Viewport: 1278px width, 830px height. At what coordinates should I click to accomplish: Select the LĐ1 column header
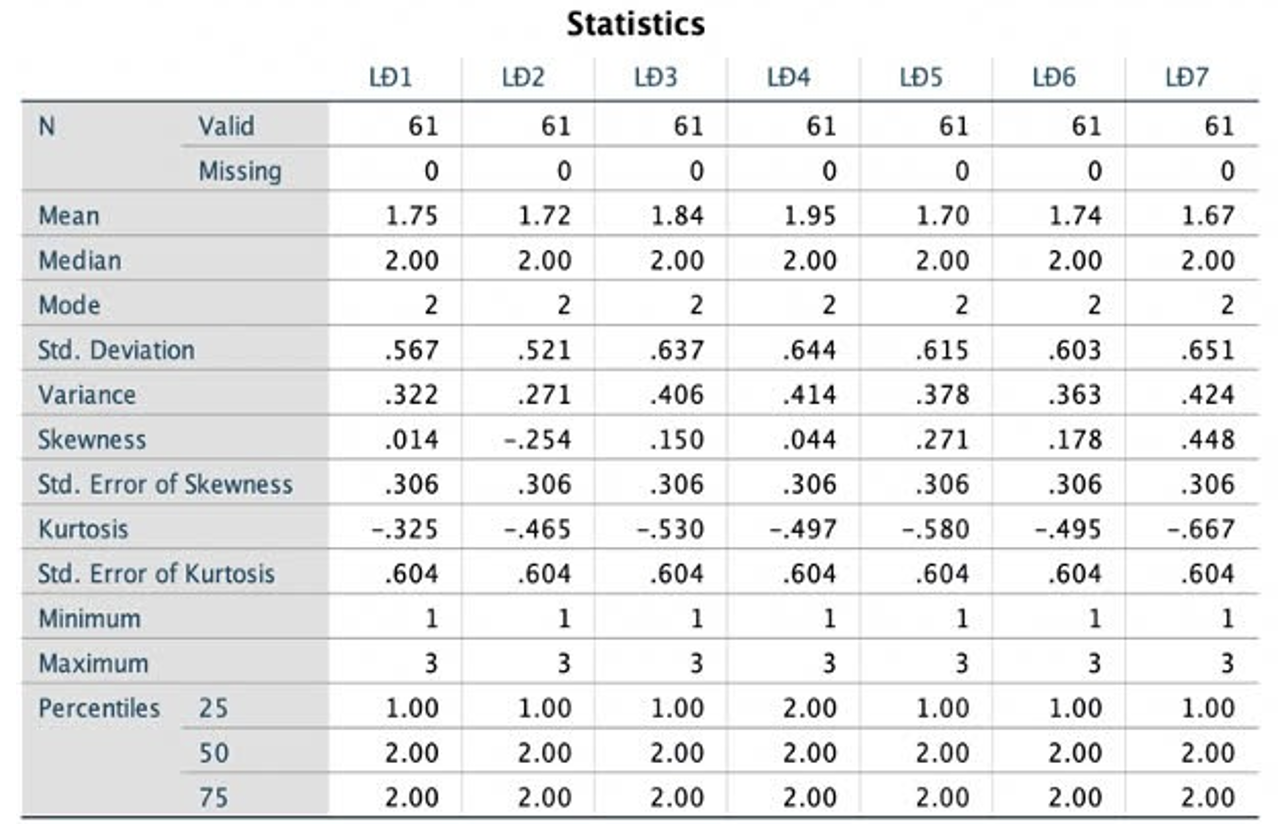390,78
